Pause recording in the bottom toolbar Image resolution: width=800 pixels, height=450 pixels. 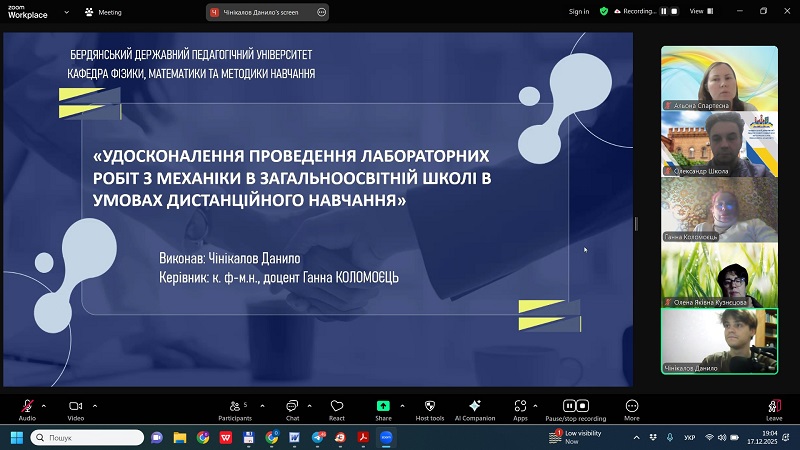(x=568, y=406)
